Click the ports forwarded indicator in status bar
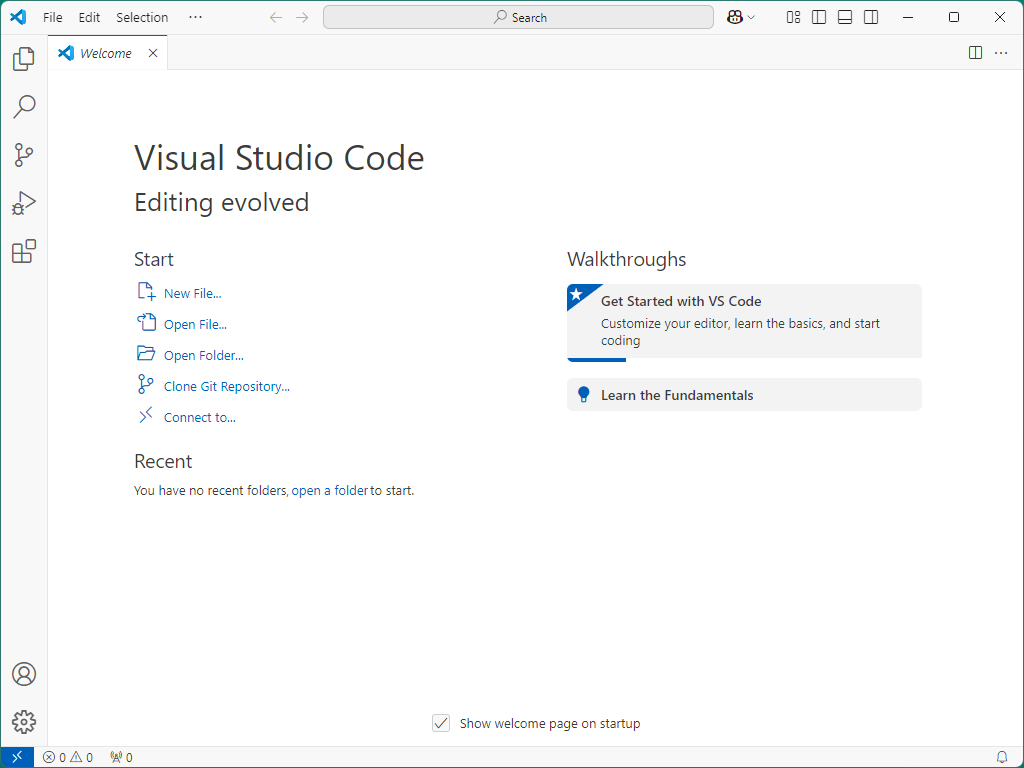This screenshot has height=768, width=1024. (121, 758)
